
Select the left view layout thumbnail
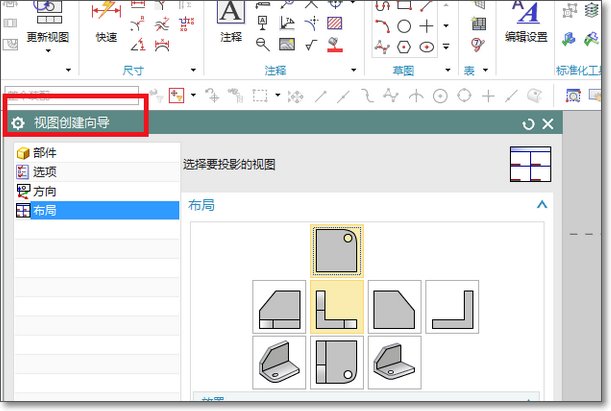pos(279,307)
